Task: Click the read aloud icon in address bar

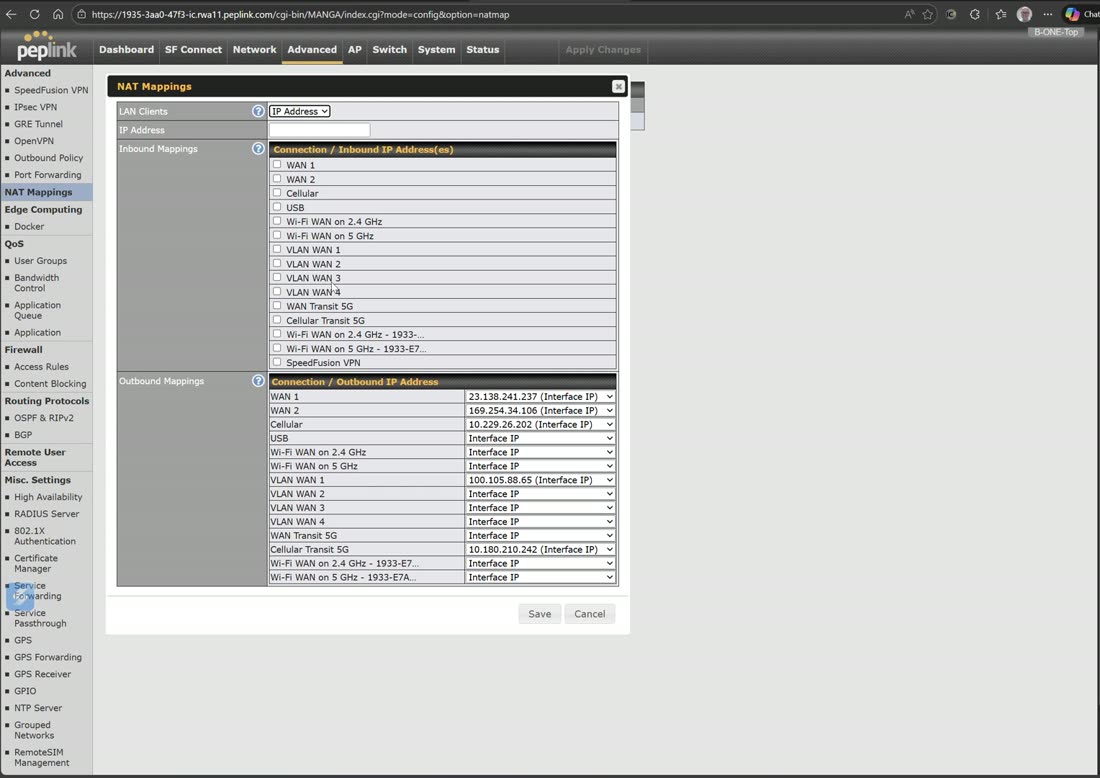Action: 909,14
